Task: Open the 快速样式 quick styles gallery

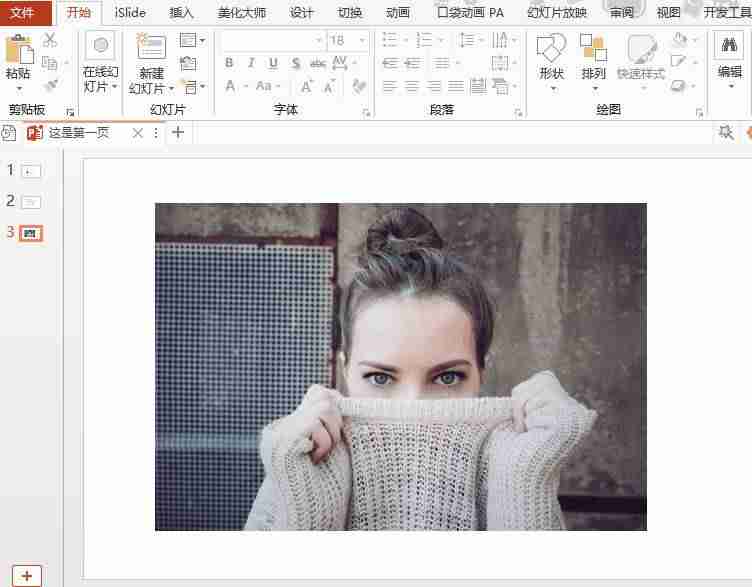Action: [x=641, y=61]
